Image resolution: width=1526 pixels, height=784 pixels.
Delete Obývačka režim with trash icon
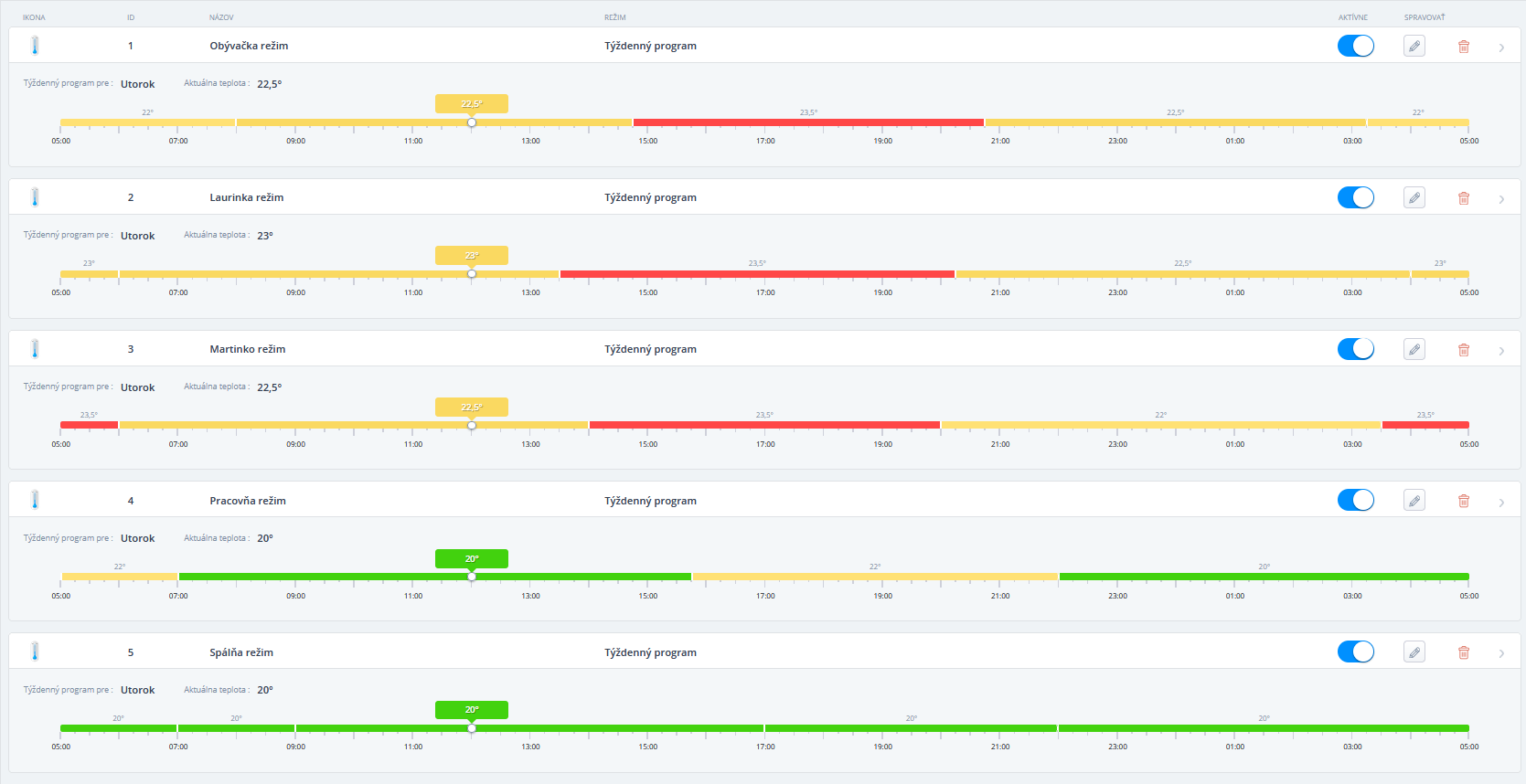1463,47
